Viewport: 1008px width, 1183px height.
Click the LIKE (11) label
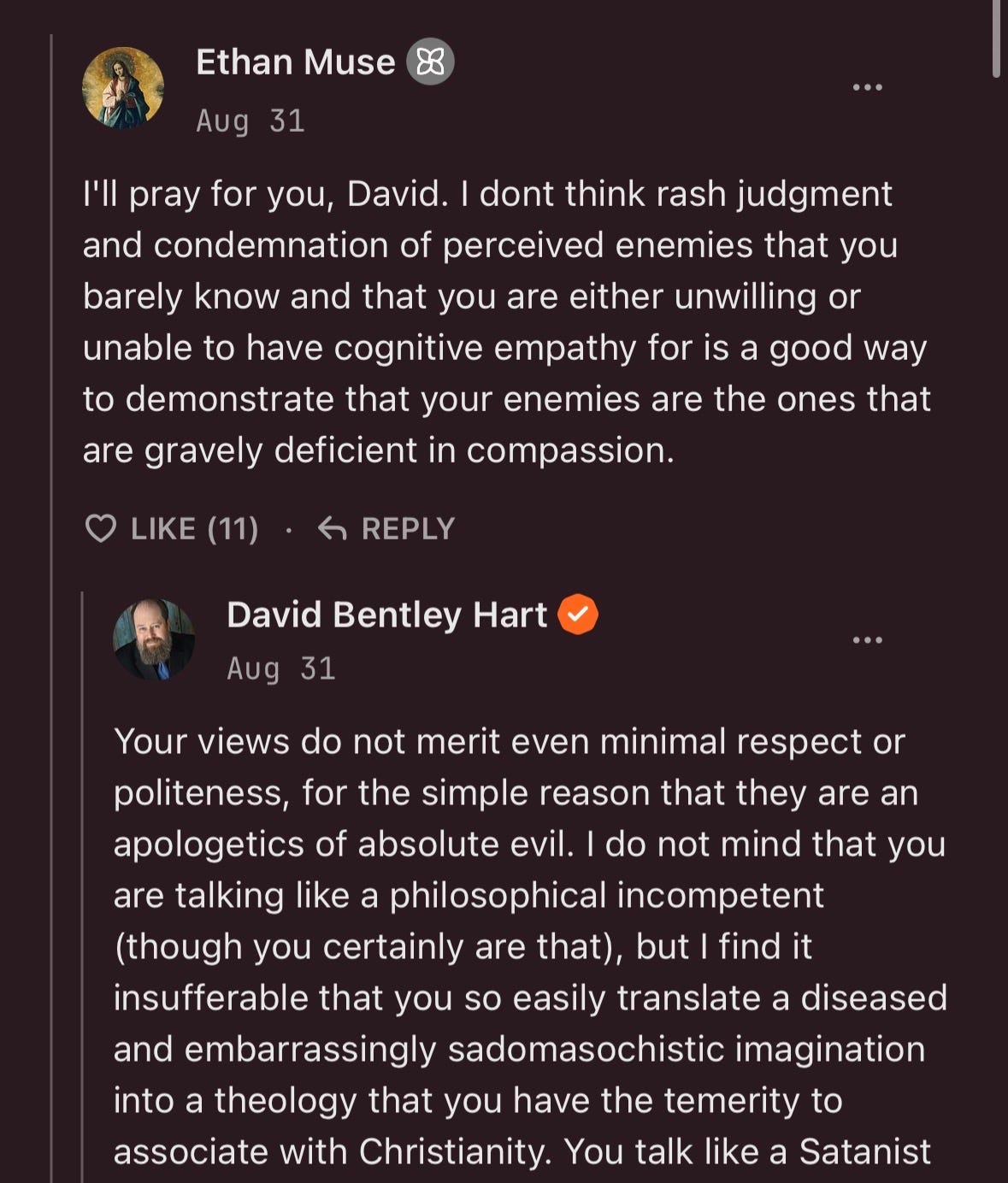(x=195, y=529)
